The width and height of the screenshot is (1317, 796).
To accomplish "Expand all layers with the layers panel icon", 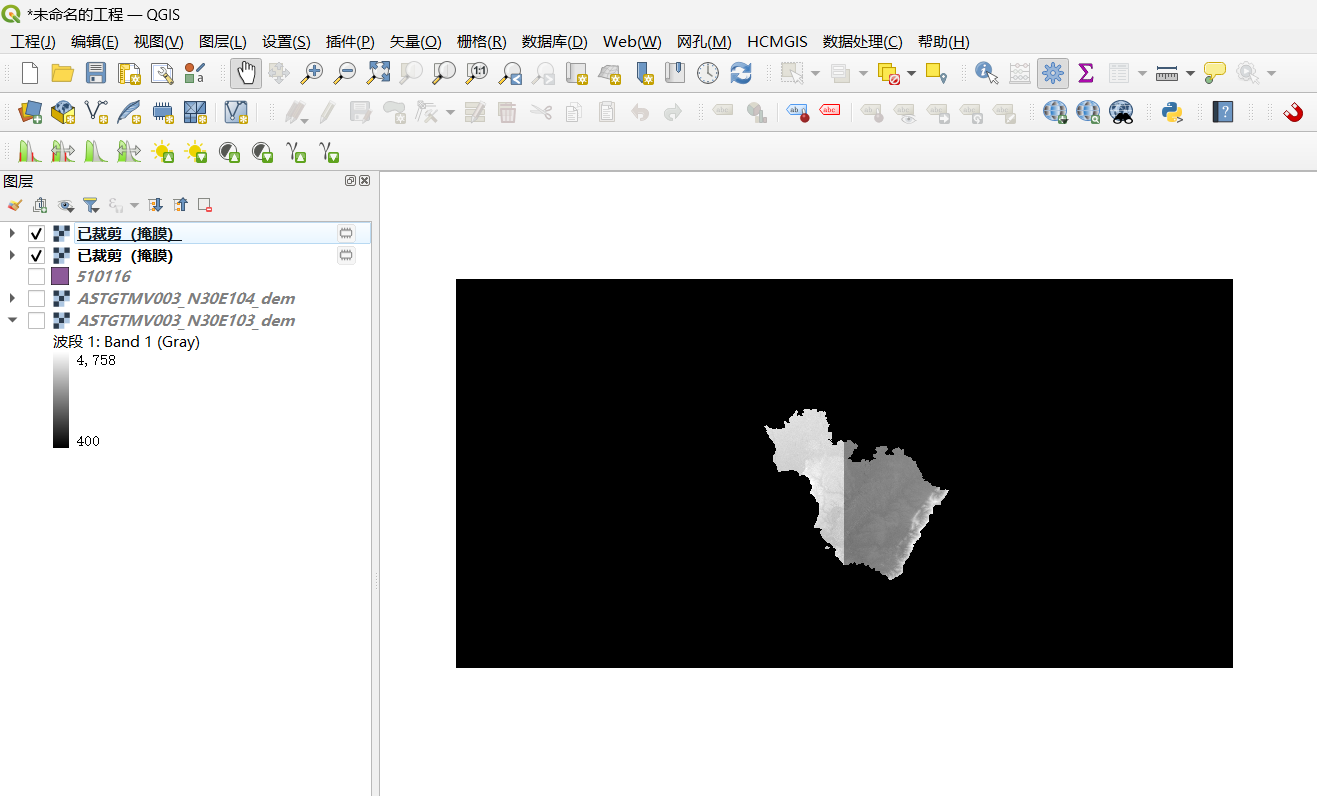I will pyautogui.click(x=155, y=205).
